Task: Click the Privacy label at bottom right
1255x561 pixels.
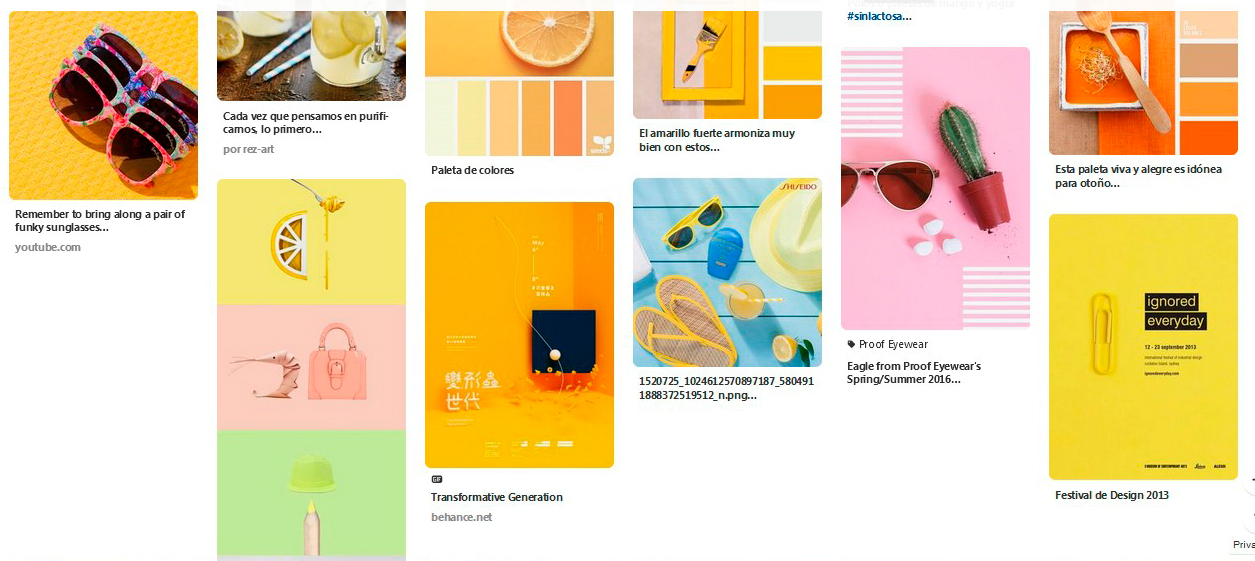Action: 1244,545
